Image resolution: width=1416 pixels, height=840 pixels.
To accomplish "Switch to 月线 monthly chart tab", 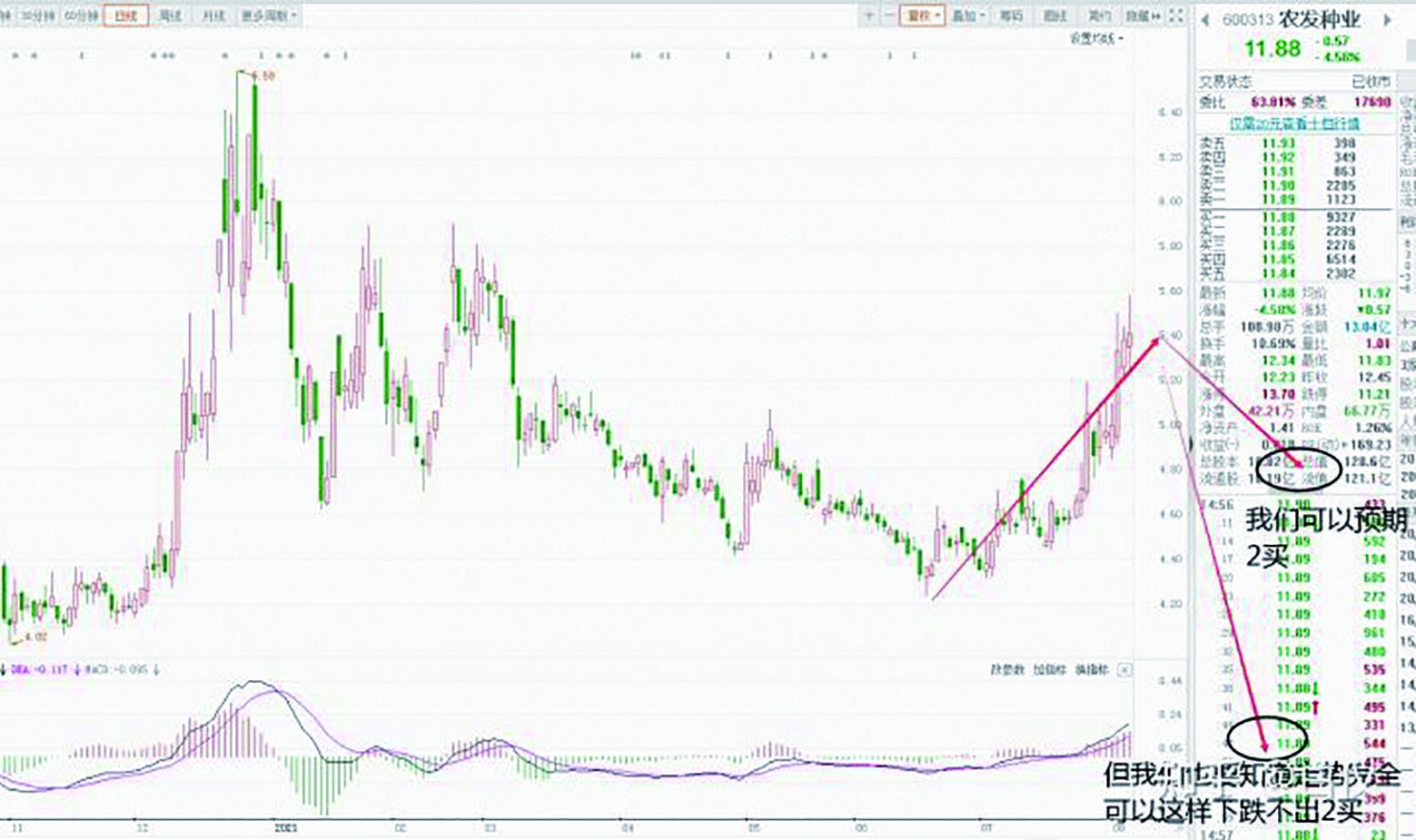I will pos(213,15).
